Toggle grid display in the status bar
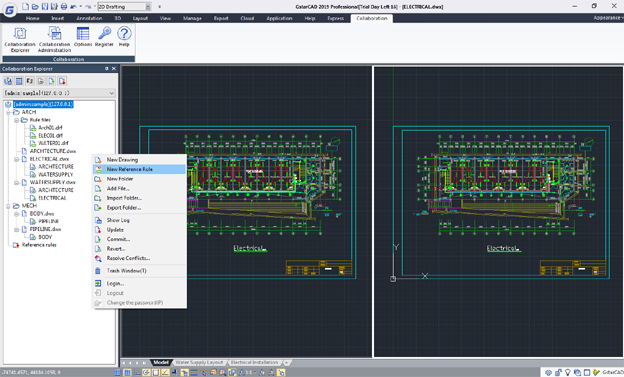Viewport: 624px width, 377px height. tap(127, 373)
